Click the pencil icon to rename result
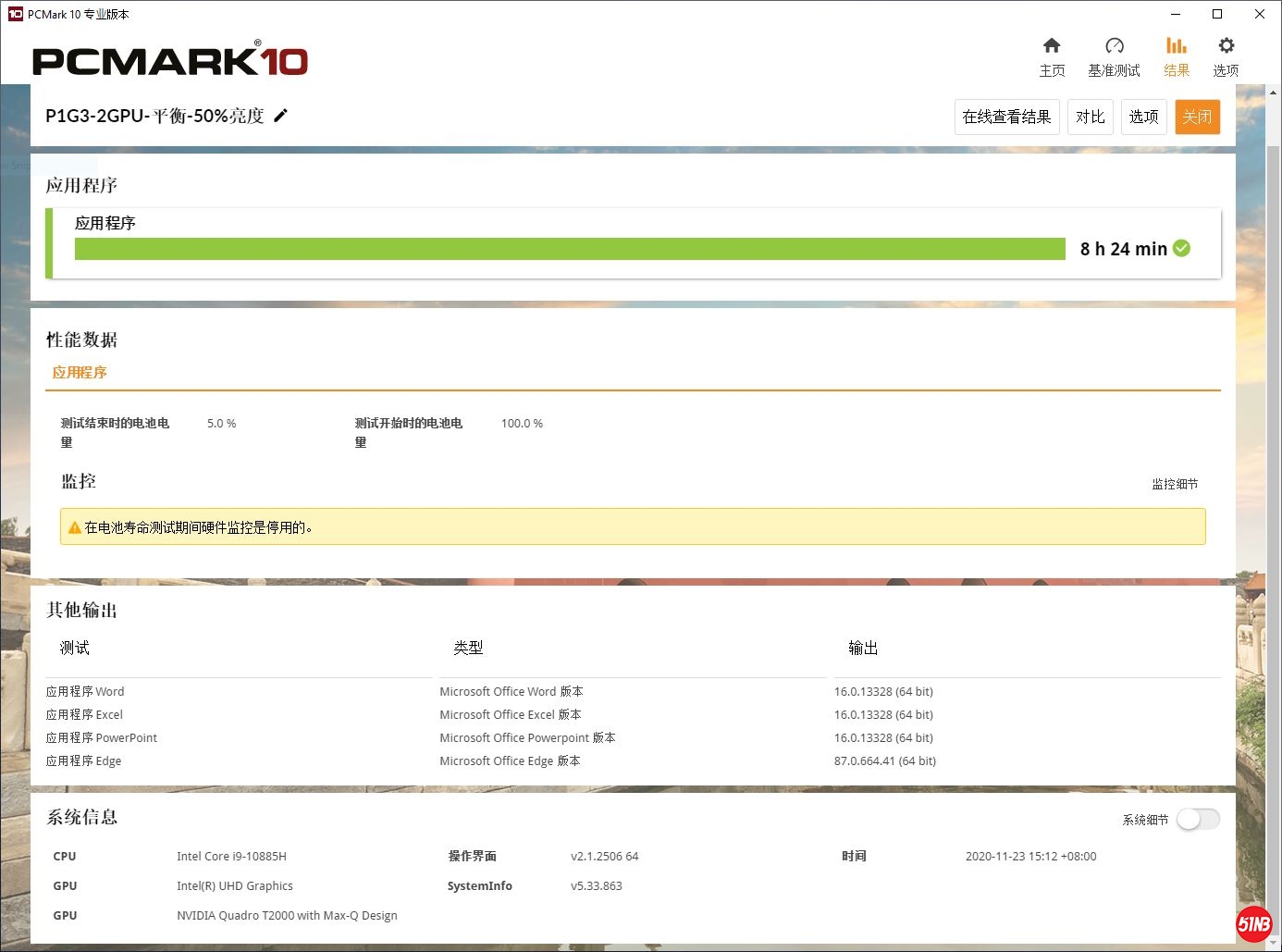Image resolution: width=1282 pixels, height=952 pixels. pyautogui.click(x=281, y=115)
